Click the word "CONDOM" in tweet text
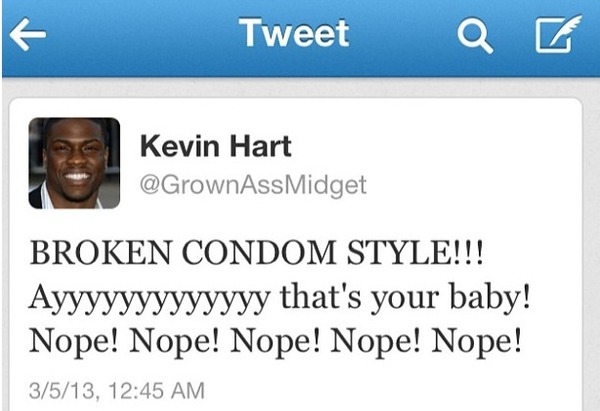The width and height of the screenshot is (600, 411). (x=259, y=253)
